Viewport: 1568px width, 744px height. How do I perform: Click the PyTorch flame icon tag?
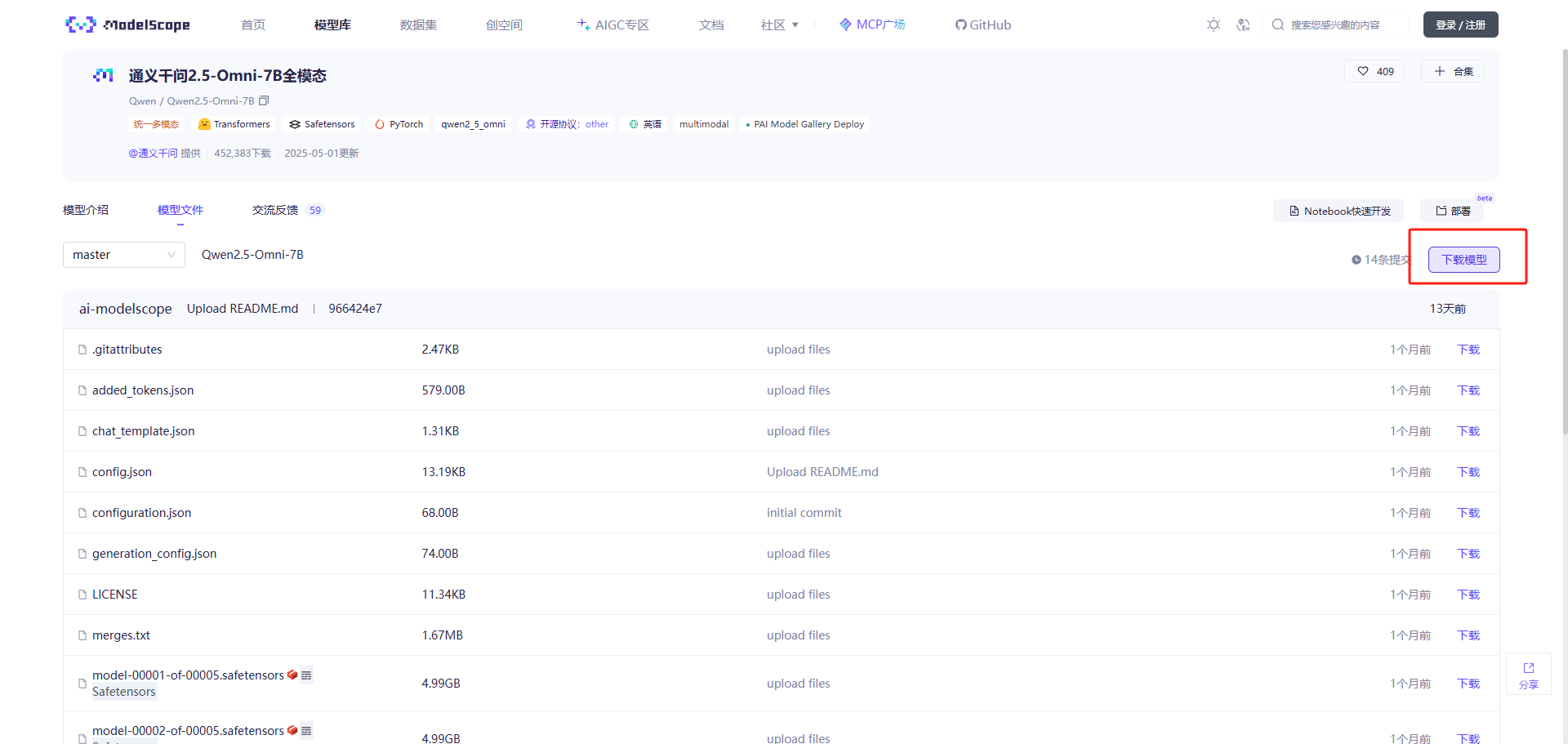pos(379,123)
